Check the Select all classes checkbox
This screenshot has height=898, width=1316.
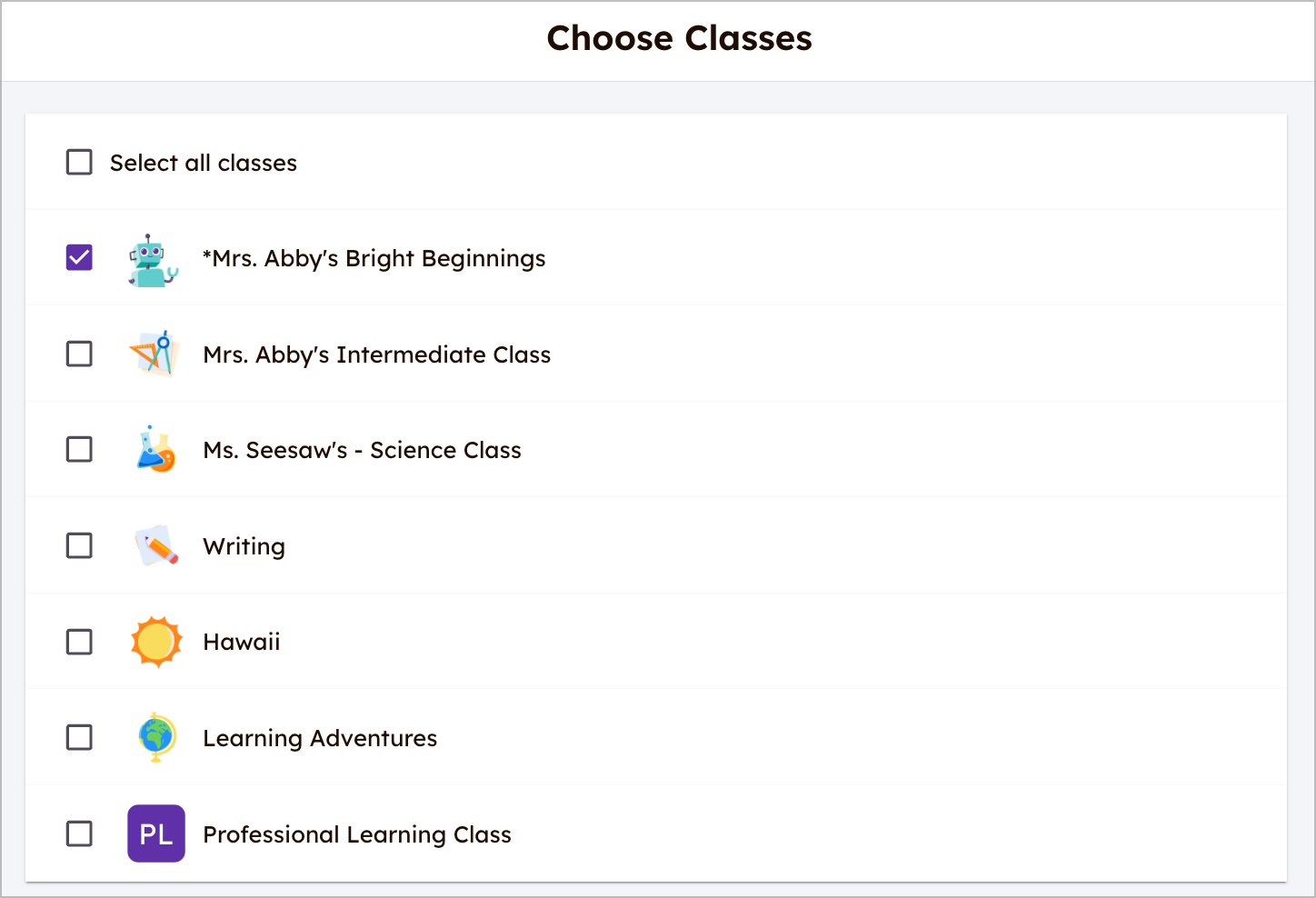click(x=79, y=162)
